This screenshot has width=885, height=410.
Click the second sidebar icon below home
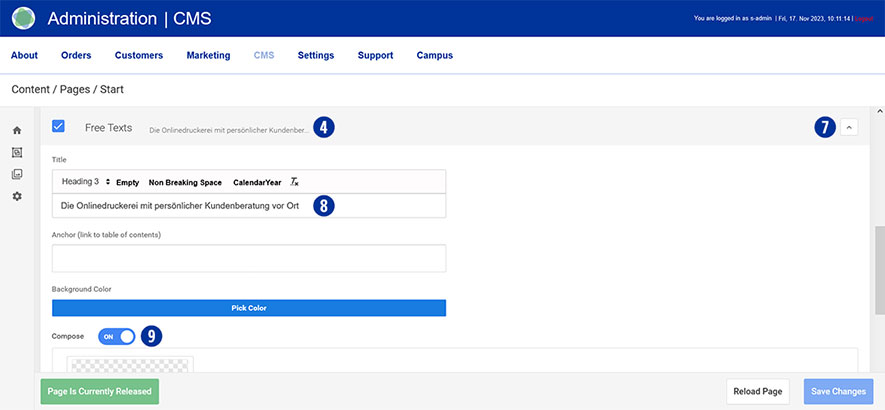tap(17, 153)
